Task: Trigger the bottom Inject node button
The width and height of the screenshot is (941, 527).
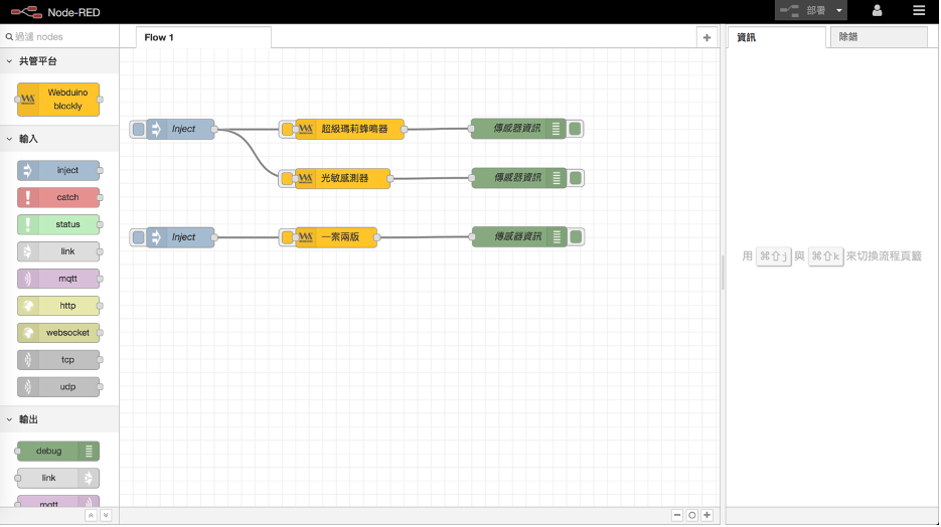Action: (x=139, y=237)
